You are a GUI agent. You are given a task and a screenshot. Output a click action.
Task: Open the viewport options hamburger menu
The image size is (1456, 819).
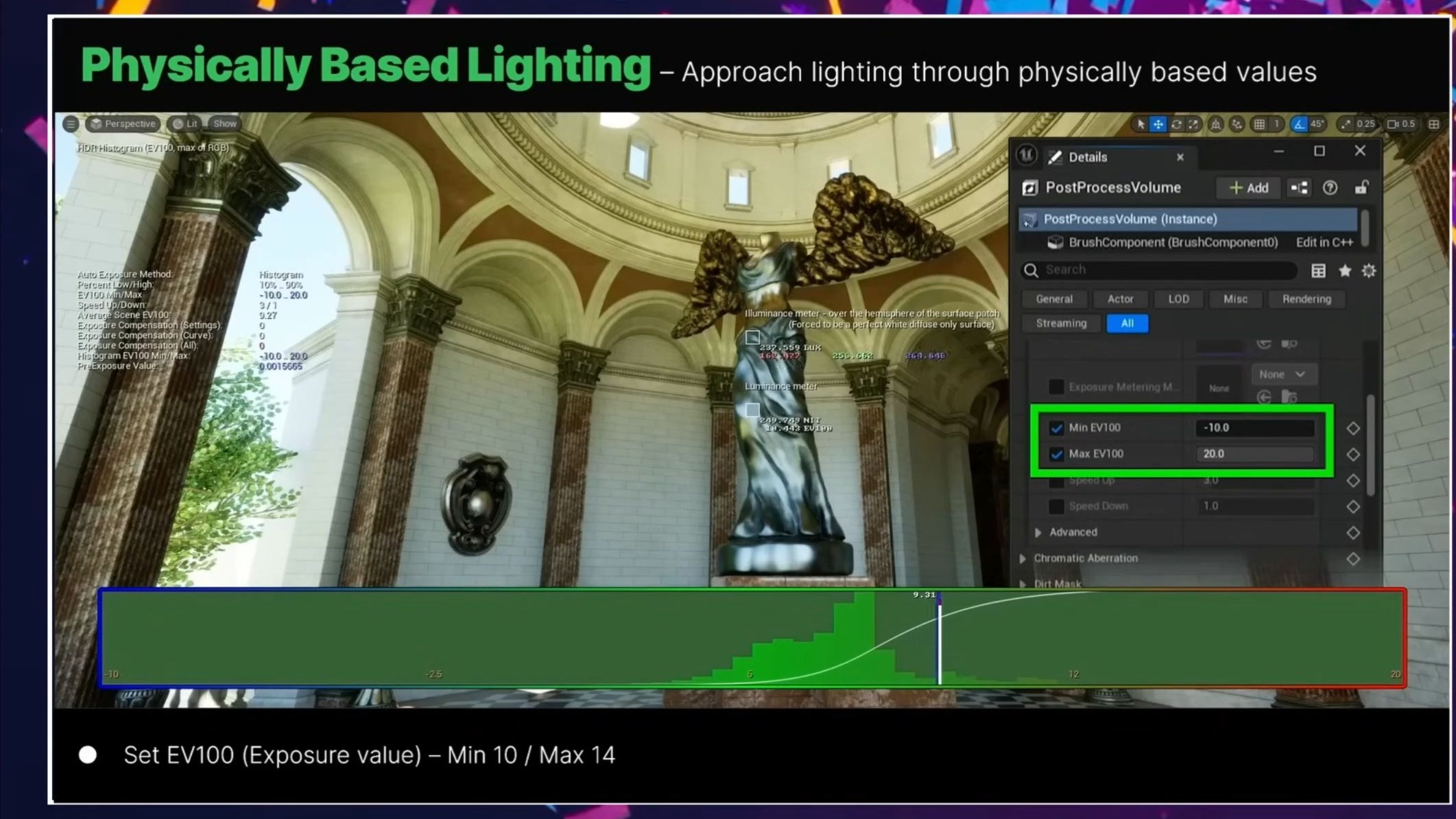coord(71,123)
